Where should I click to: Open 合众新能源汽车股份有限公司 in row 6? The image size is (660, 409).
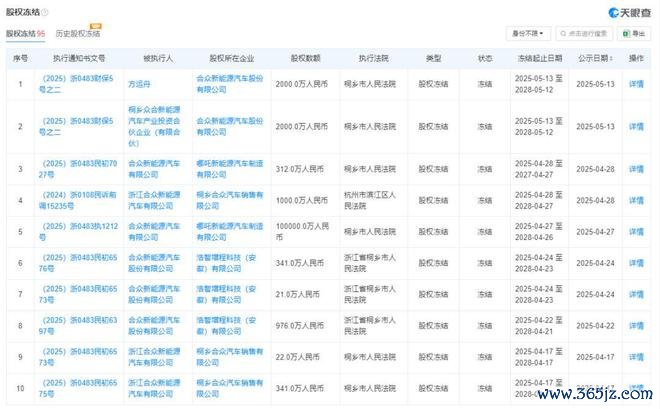(x=154, y=263)
